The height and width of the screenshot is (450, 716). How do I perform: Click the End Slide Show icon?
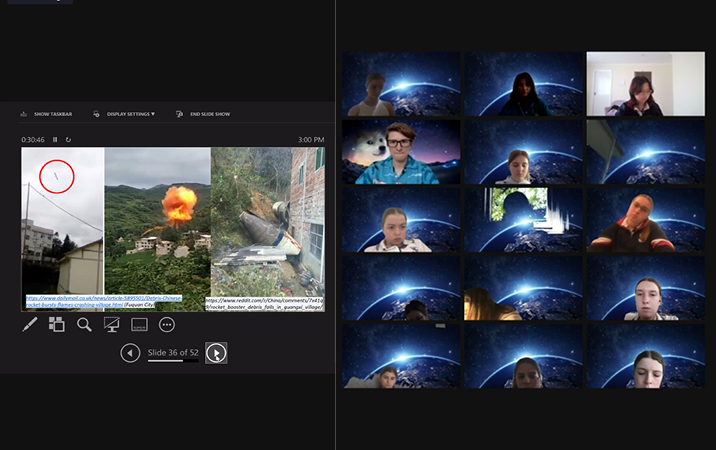coord(179,114)
